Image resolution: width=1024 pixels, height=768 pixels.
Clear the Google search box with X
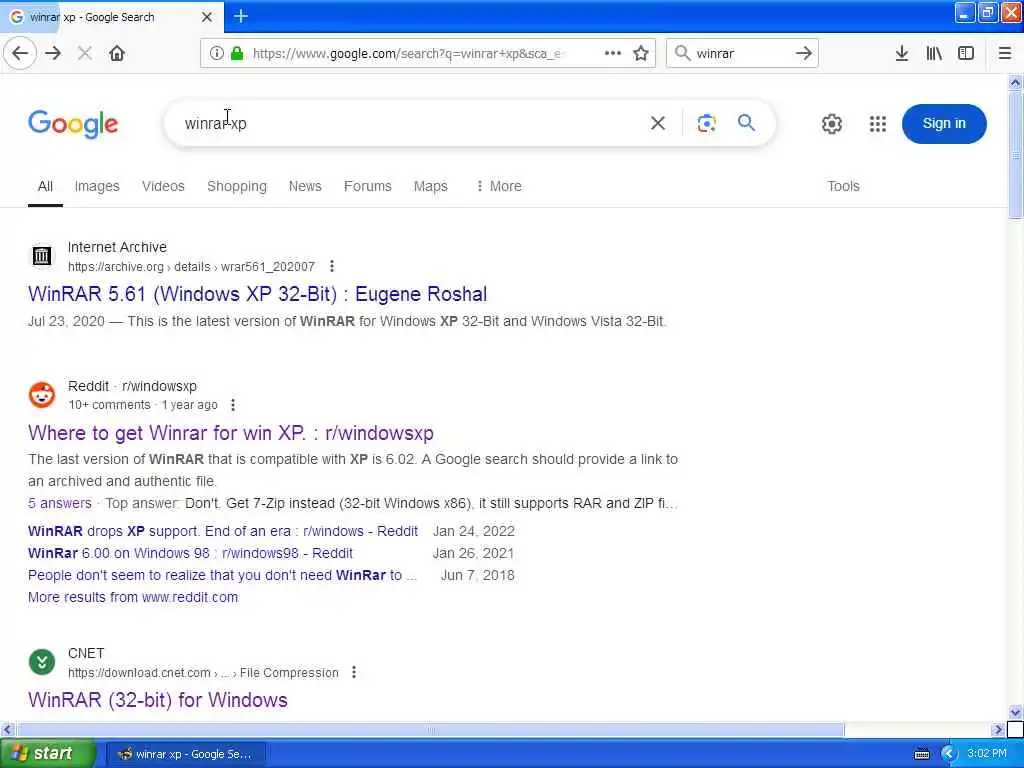(658, 123)
